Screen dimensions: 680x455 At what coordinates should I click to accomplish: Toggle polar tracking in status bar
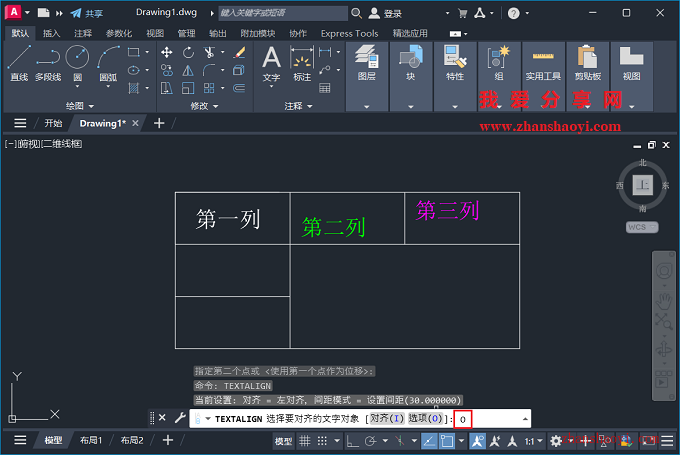[x=370, y=441]
